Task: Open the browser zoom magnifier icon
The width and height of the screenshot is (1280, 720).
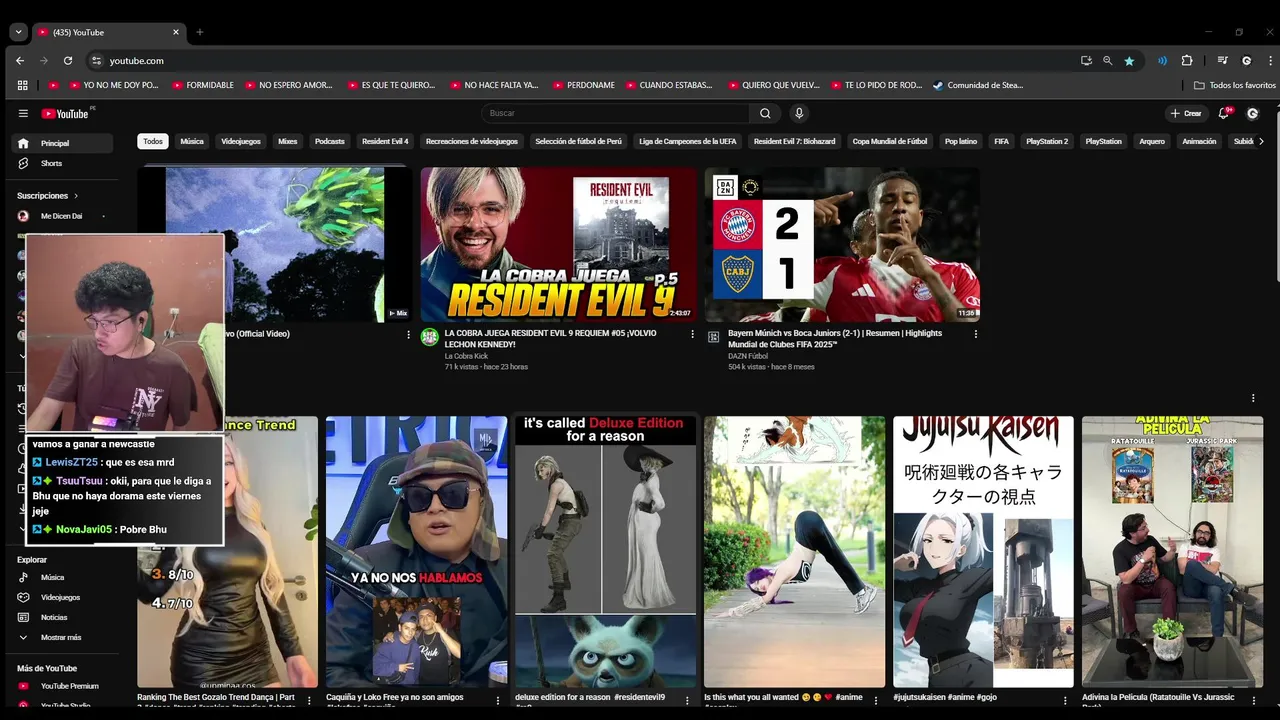Action: pyautogui.click(x=1107, y=61)
